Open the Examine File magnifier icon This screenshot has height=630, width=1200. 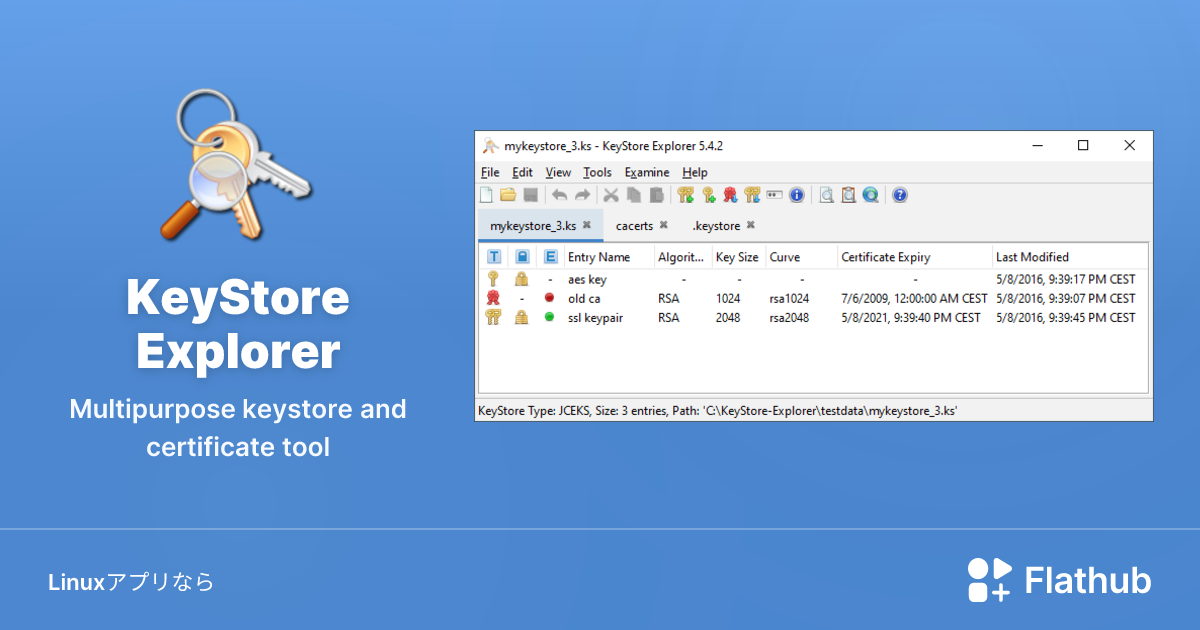(825, 195)
